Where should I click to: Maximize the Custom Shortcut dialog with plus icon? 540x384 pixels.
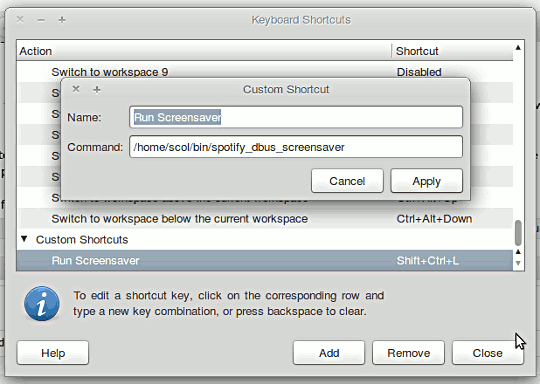(x=97, y=90)
